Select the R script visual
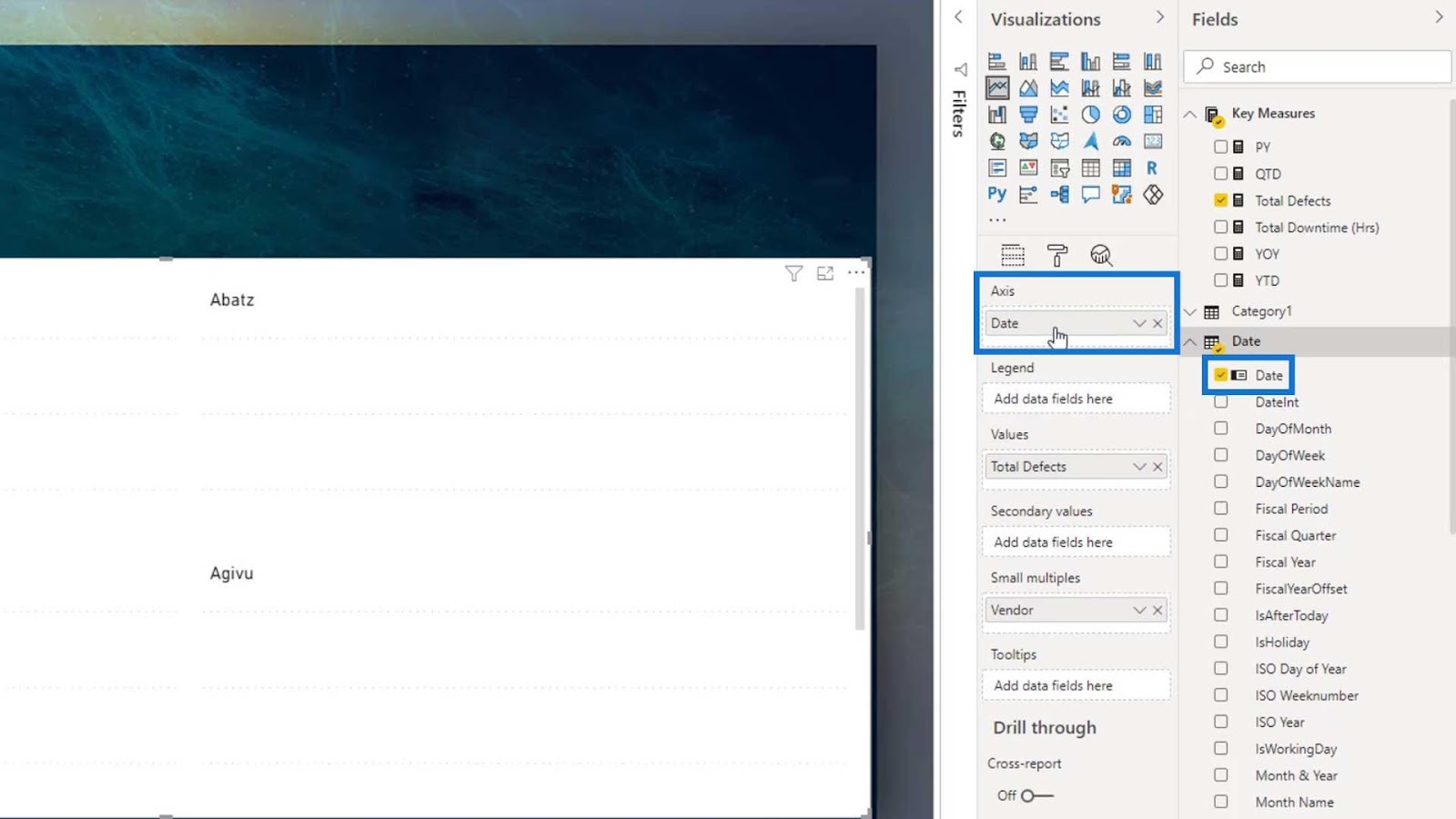 (1153, 167)
